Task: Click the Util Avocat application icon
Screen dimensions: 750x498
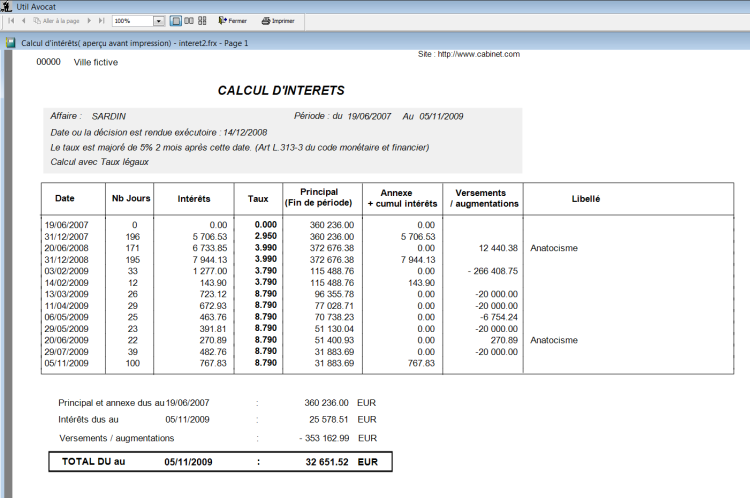Action: (6, 7)
